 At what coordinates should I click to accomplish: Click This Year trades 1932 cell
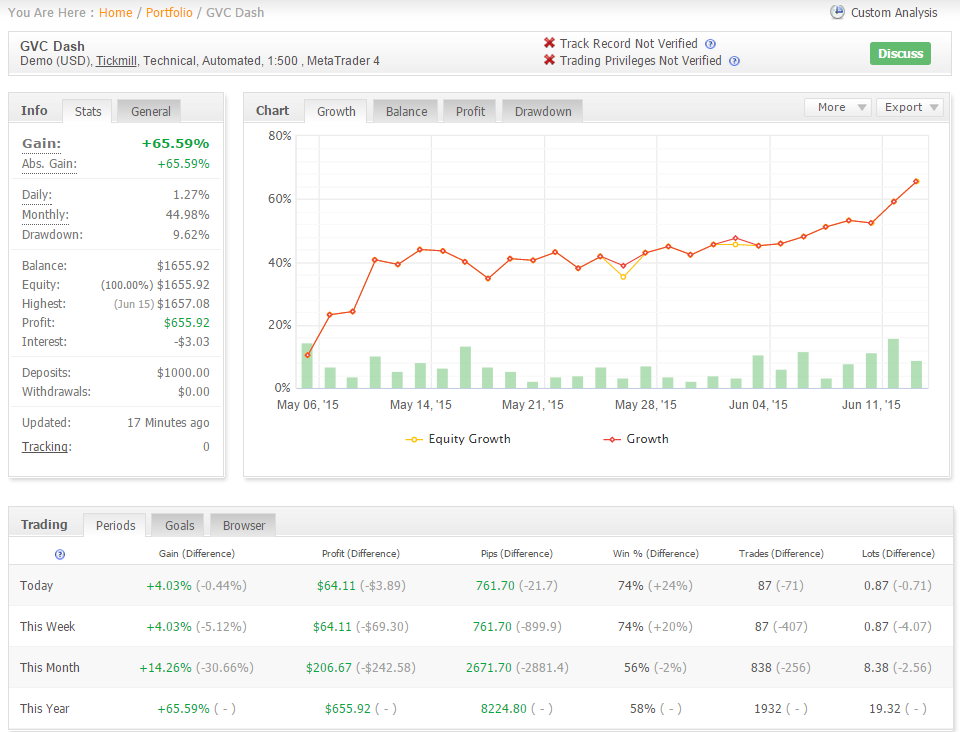(768, 709)
